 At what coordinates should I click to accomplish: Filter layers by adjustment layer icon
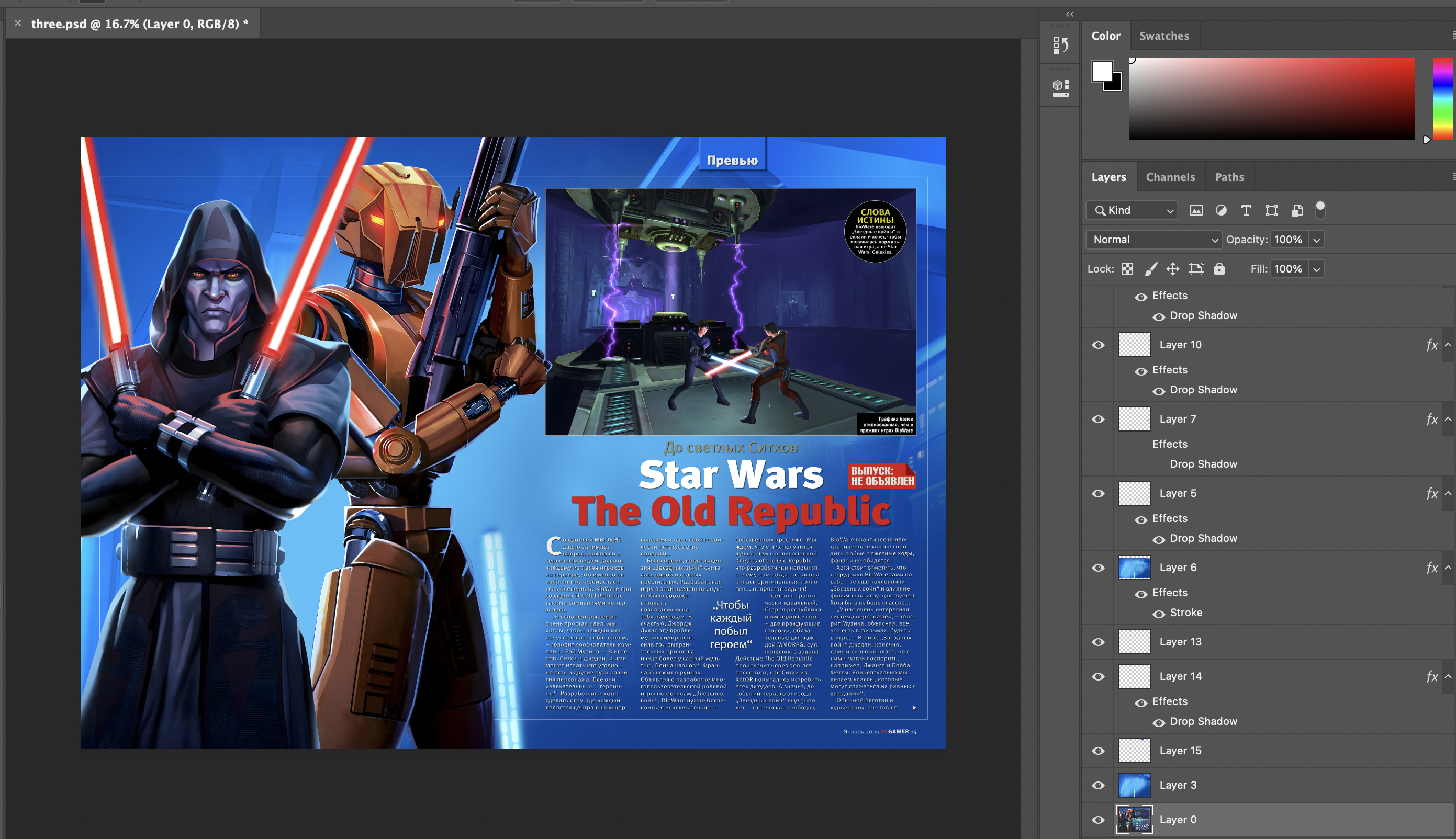click(x=1221, y=210)
